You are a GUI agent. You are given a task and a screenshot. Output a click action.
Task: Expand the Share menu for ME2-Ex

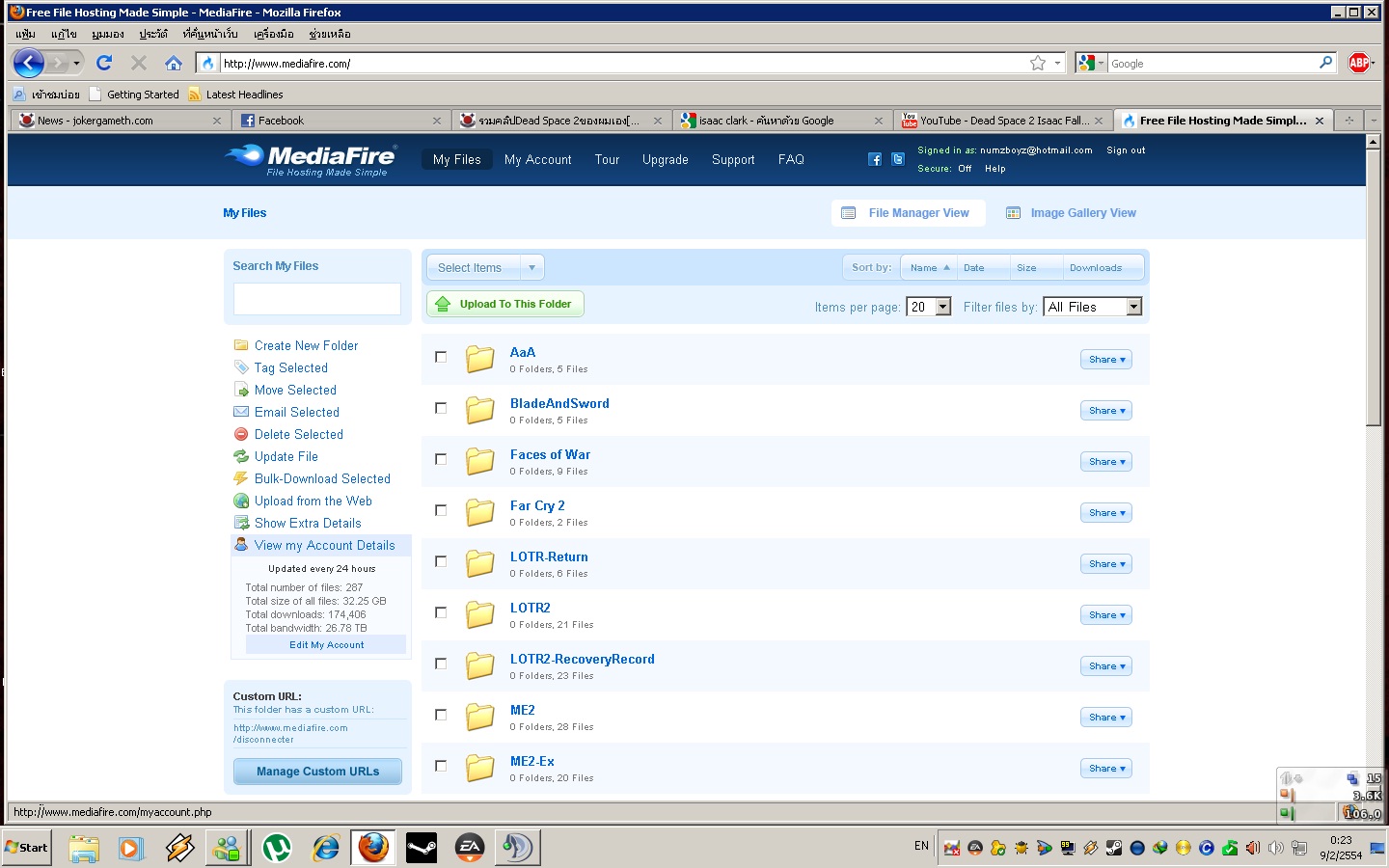click(x=1106, y=769)
